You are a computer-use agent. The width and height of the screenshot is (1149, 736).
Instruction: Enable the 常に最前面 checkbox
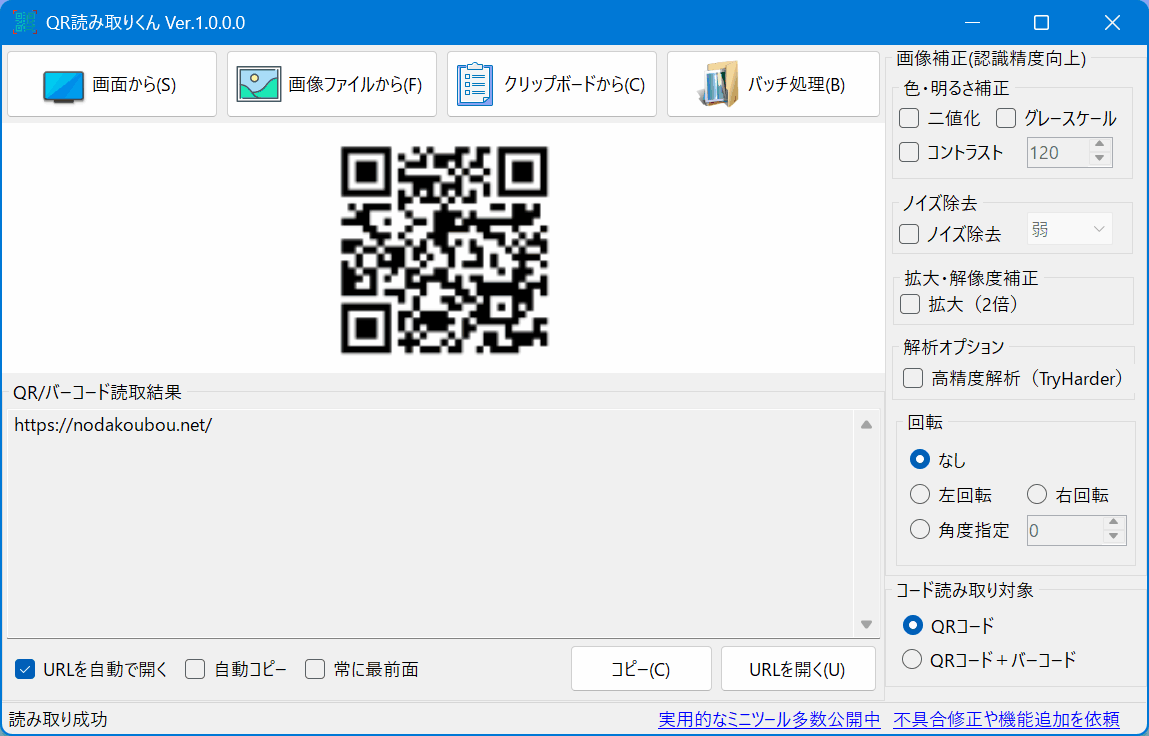[x=315, y=669]
